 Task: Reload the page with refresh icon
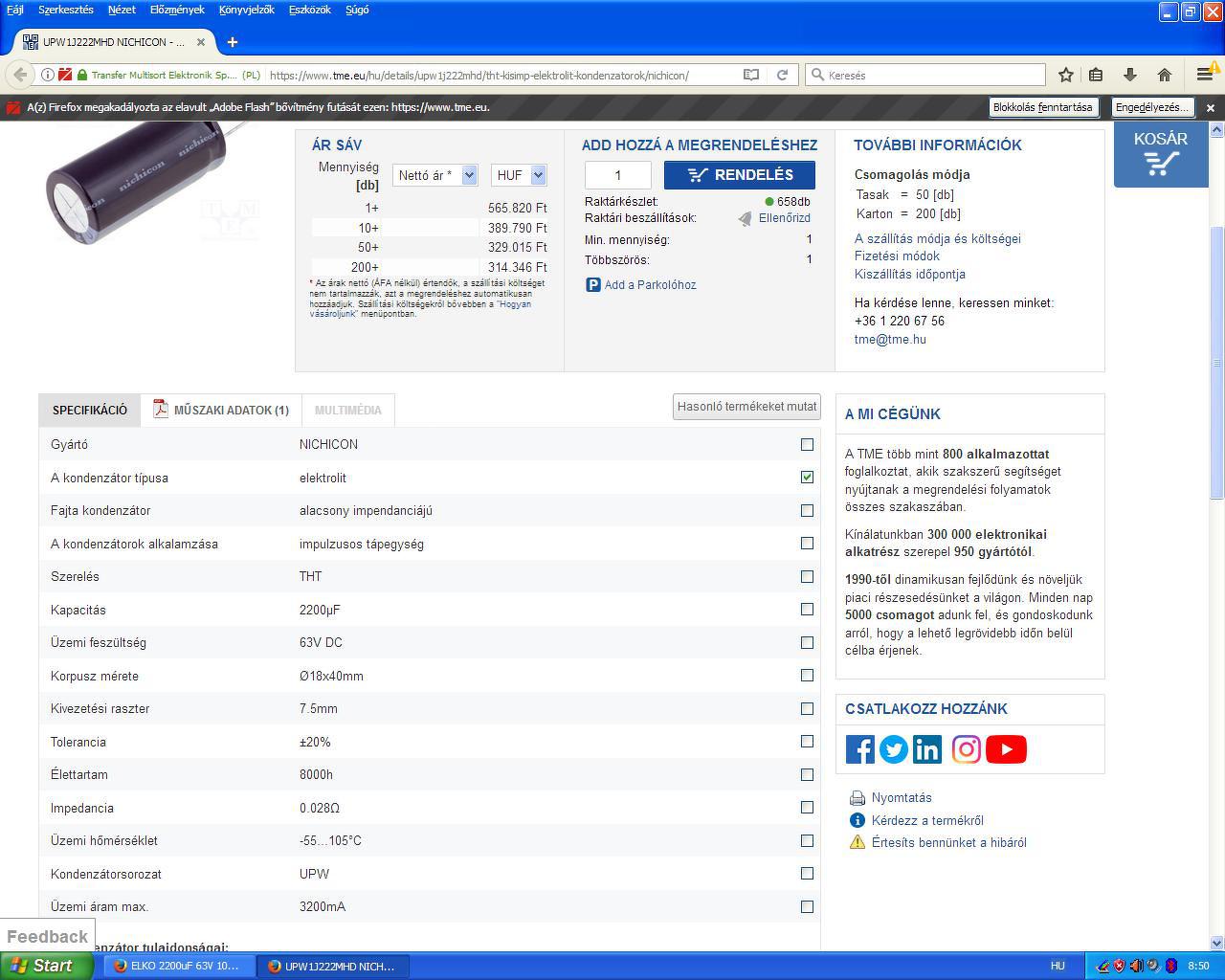point(782,75)
